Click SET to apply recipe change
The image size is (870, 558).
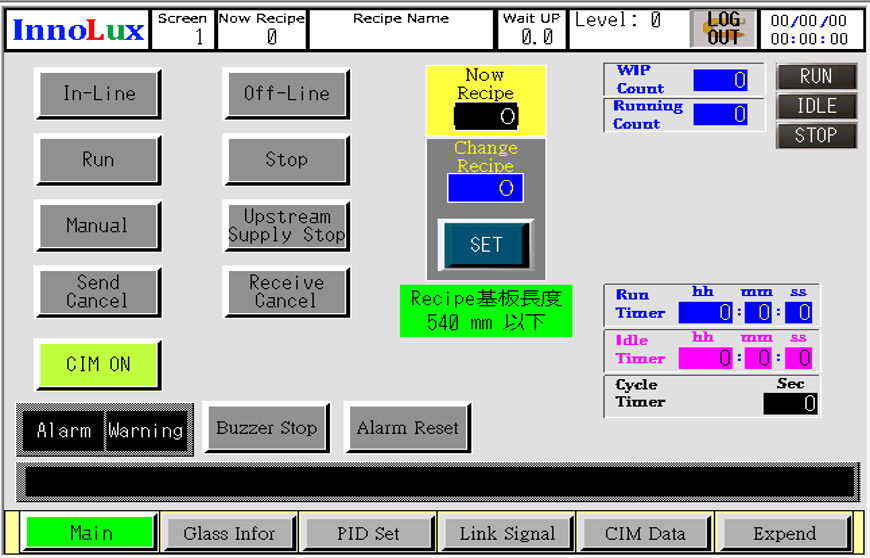[x=486, y=245]
